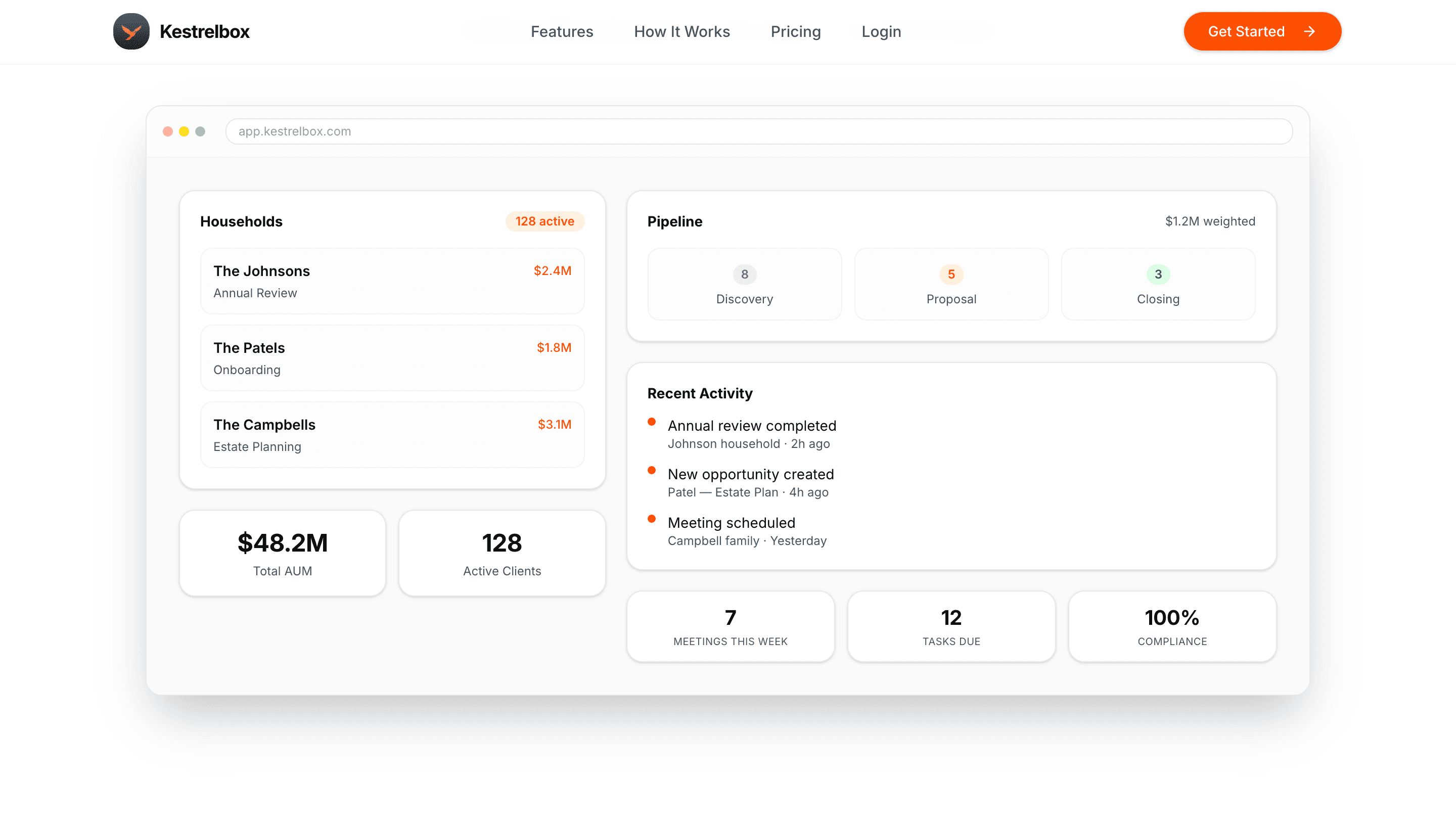
Task: Click the Get Started button
Action: pyautogui.click(x=1262, y=31)
